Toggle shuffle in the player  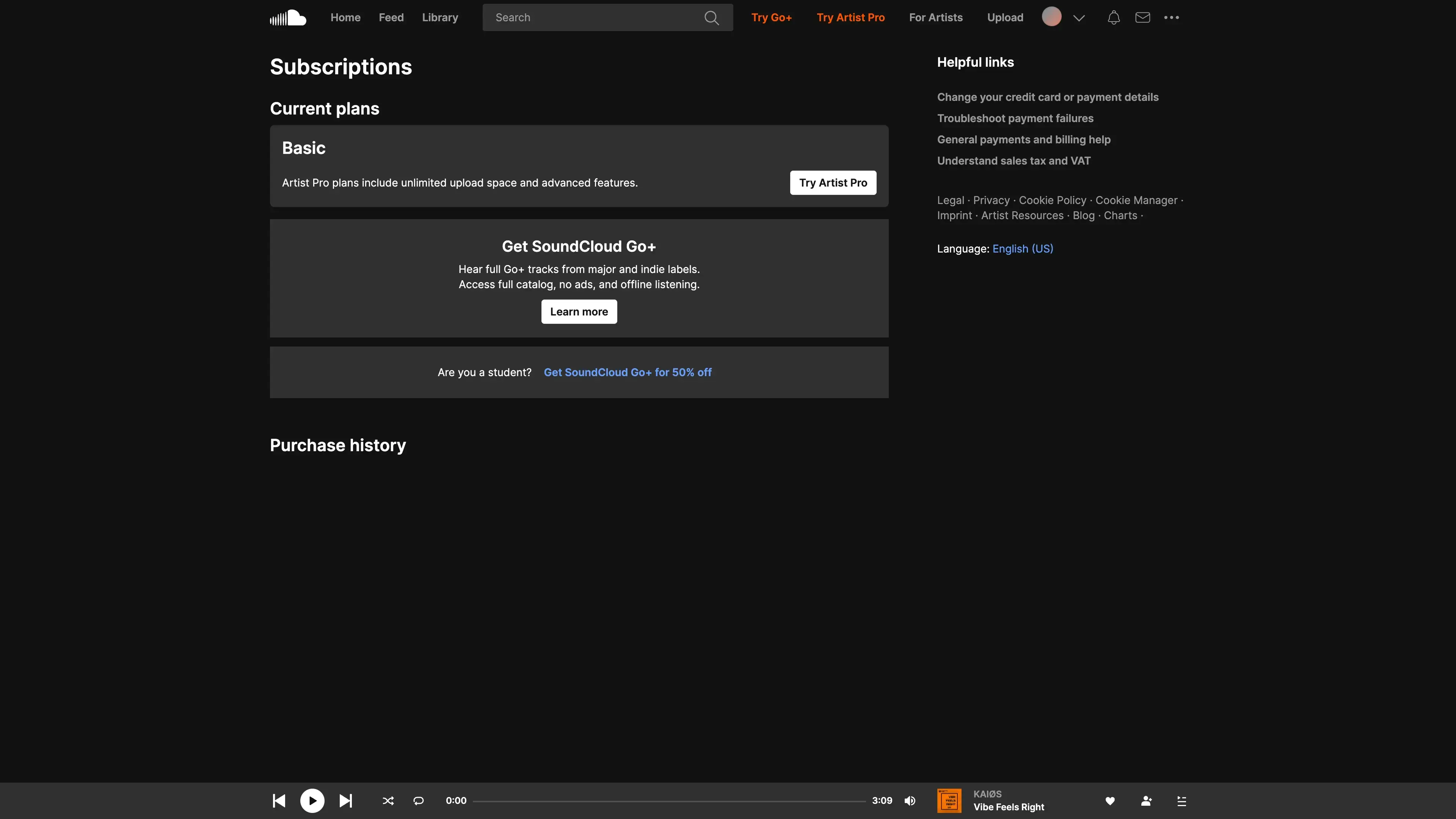pos(388,800)
